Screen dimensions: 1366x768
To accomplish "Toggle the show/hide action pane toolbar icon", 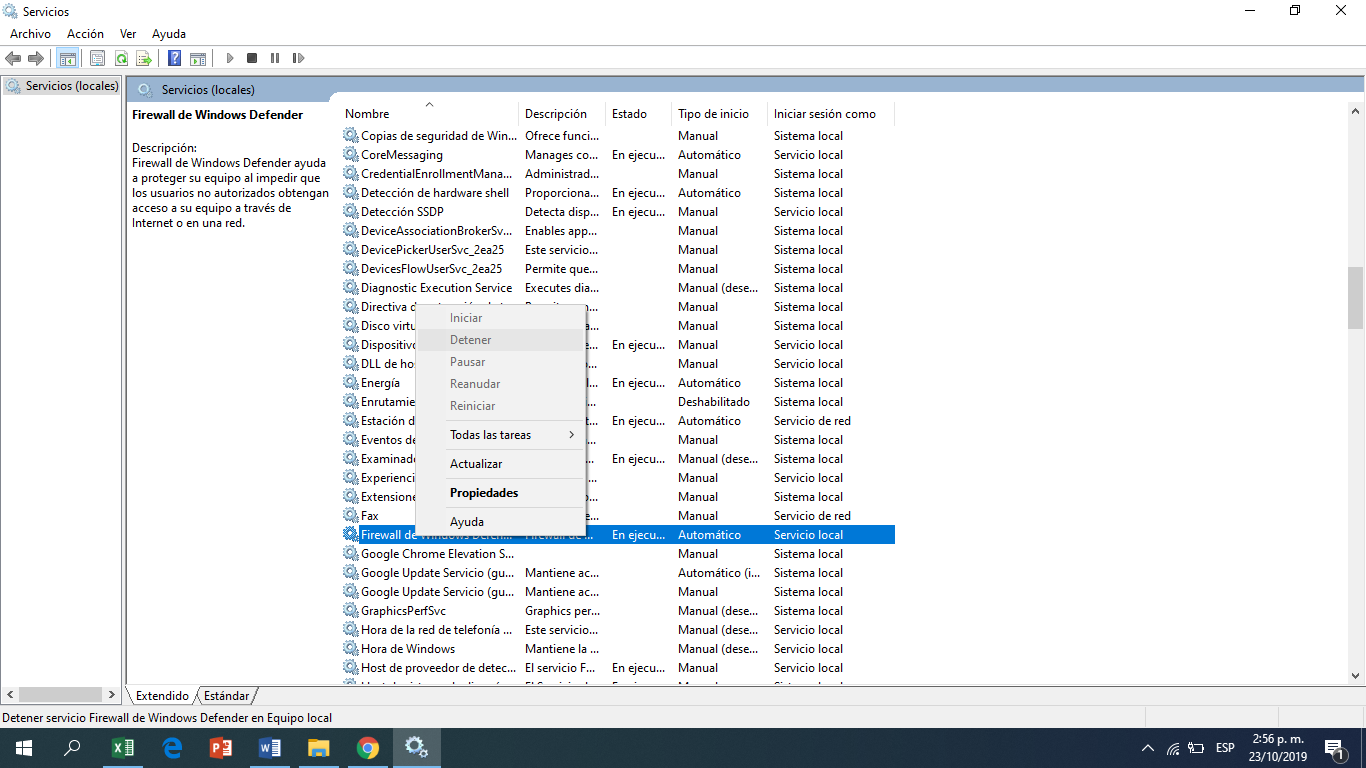I will click(x=198, y=58).
